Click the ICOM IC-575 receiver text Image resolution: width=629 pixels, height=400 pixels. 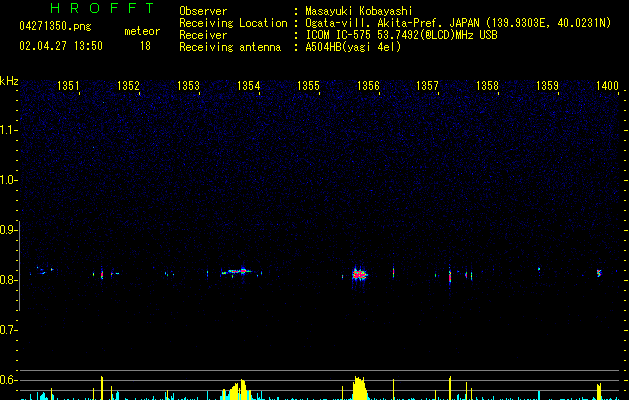point(401,35)
